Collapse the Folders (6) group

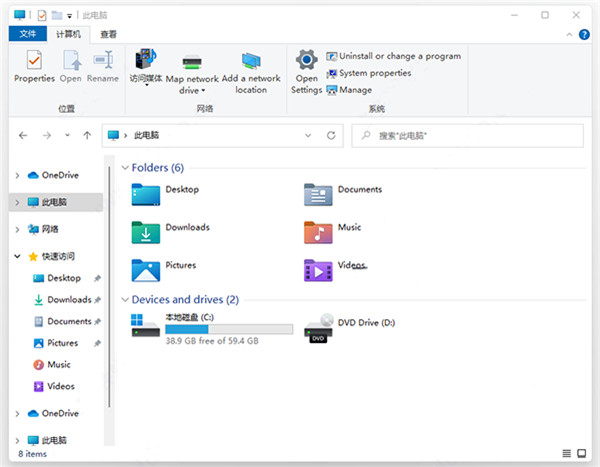[124, 168]
